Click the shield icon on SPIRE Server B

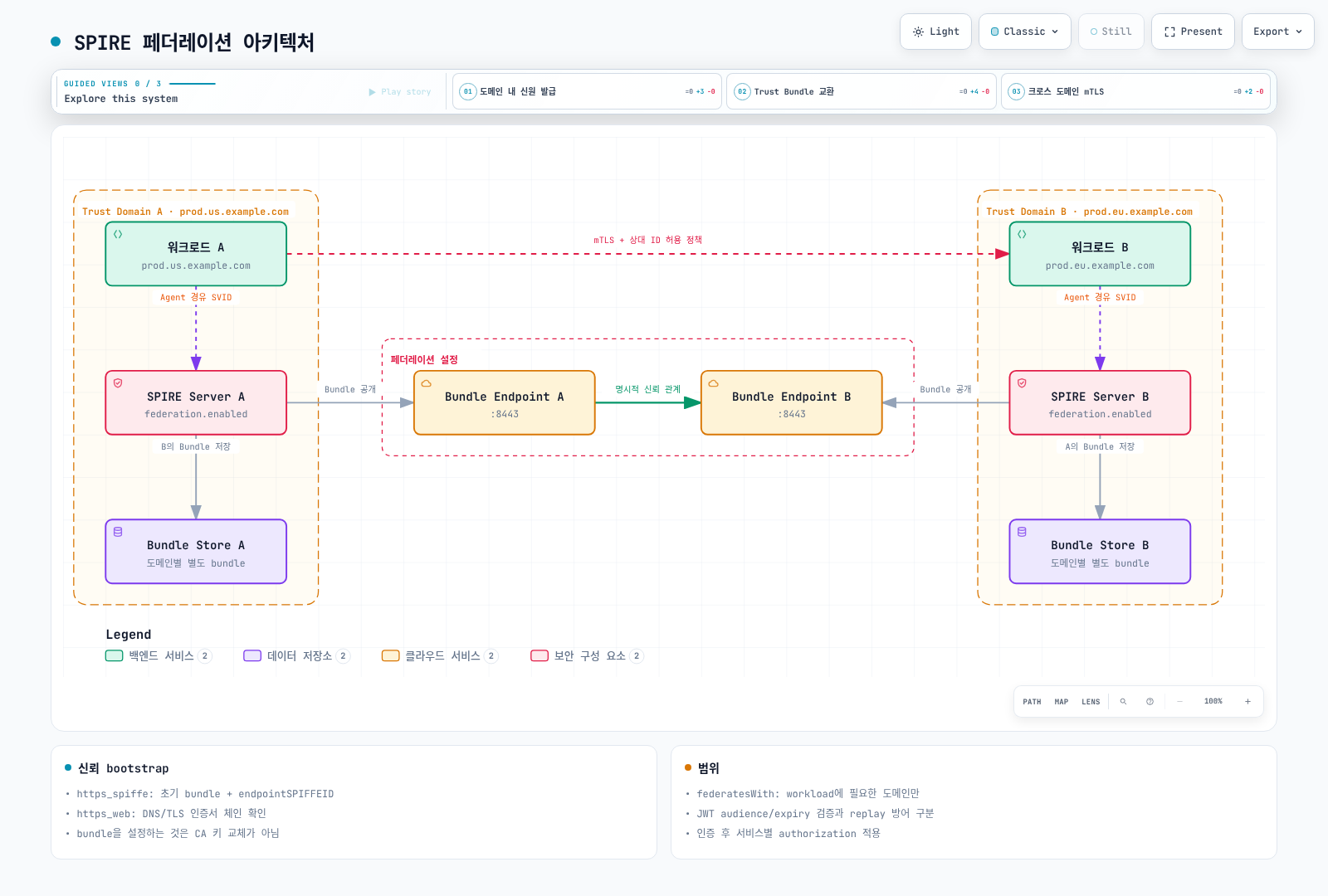tap(1022, 383)
